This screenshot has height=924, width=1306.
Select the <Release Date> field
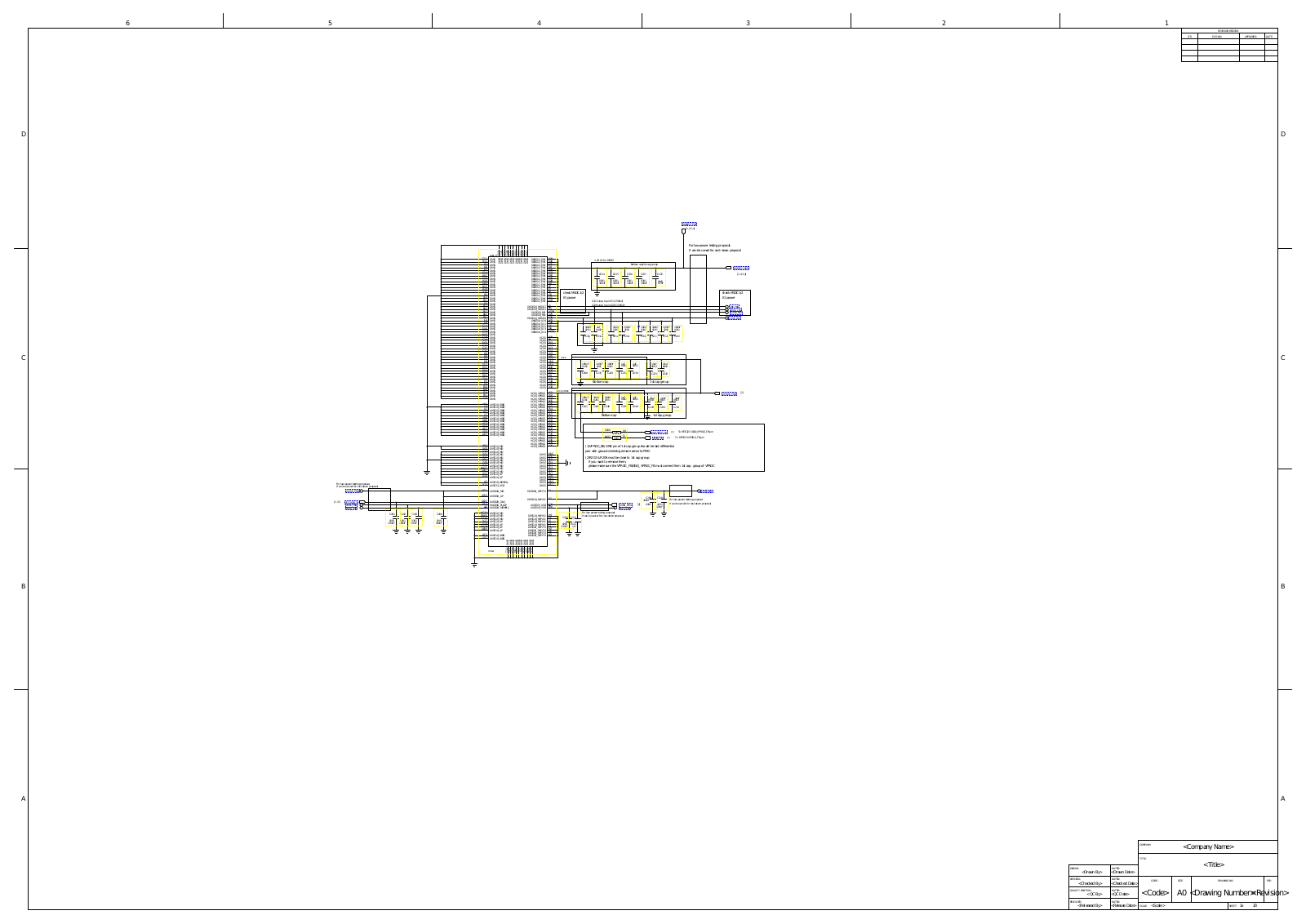(1124, 905)
